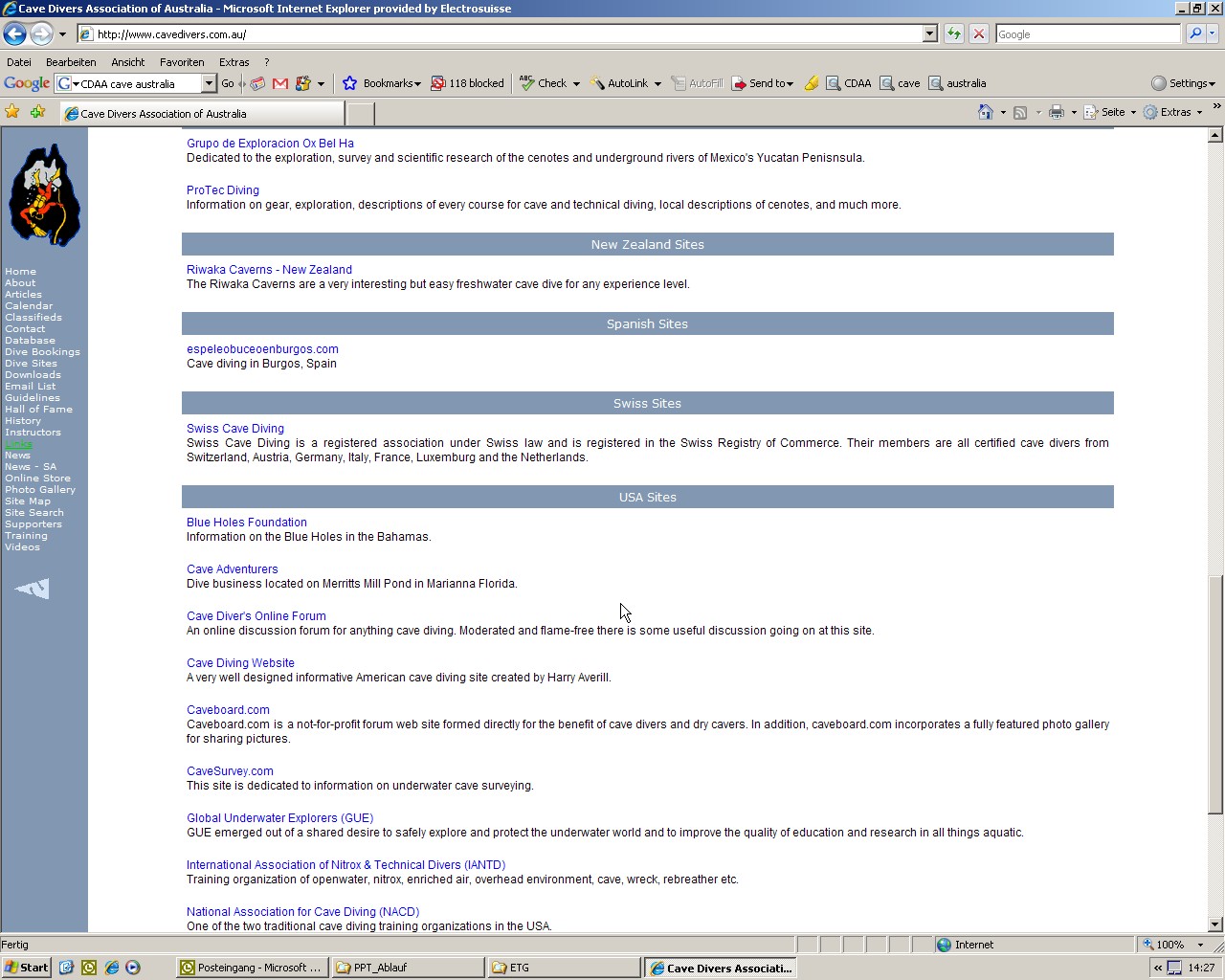
Task: Go to Hall of Fame in sidebar
Action: (38, 410)
